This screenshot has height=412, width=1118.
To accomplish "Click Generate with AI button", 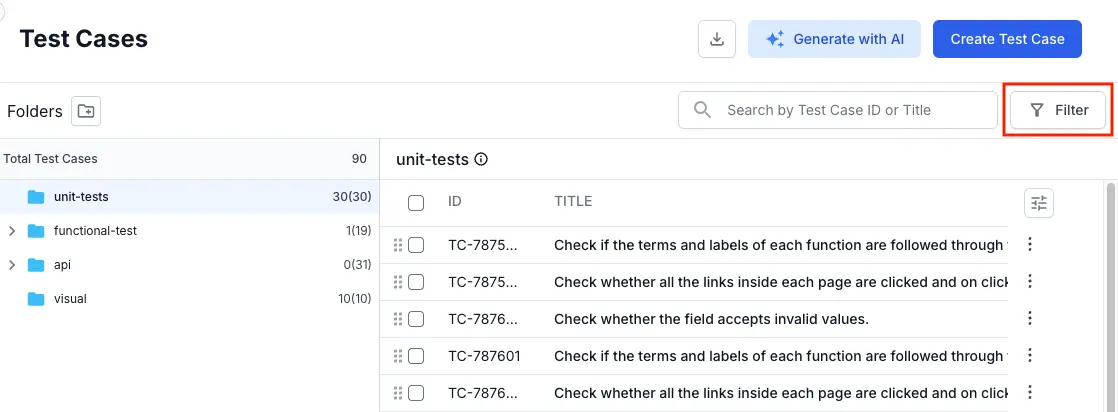I will click(x=834, y=39).
